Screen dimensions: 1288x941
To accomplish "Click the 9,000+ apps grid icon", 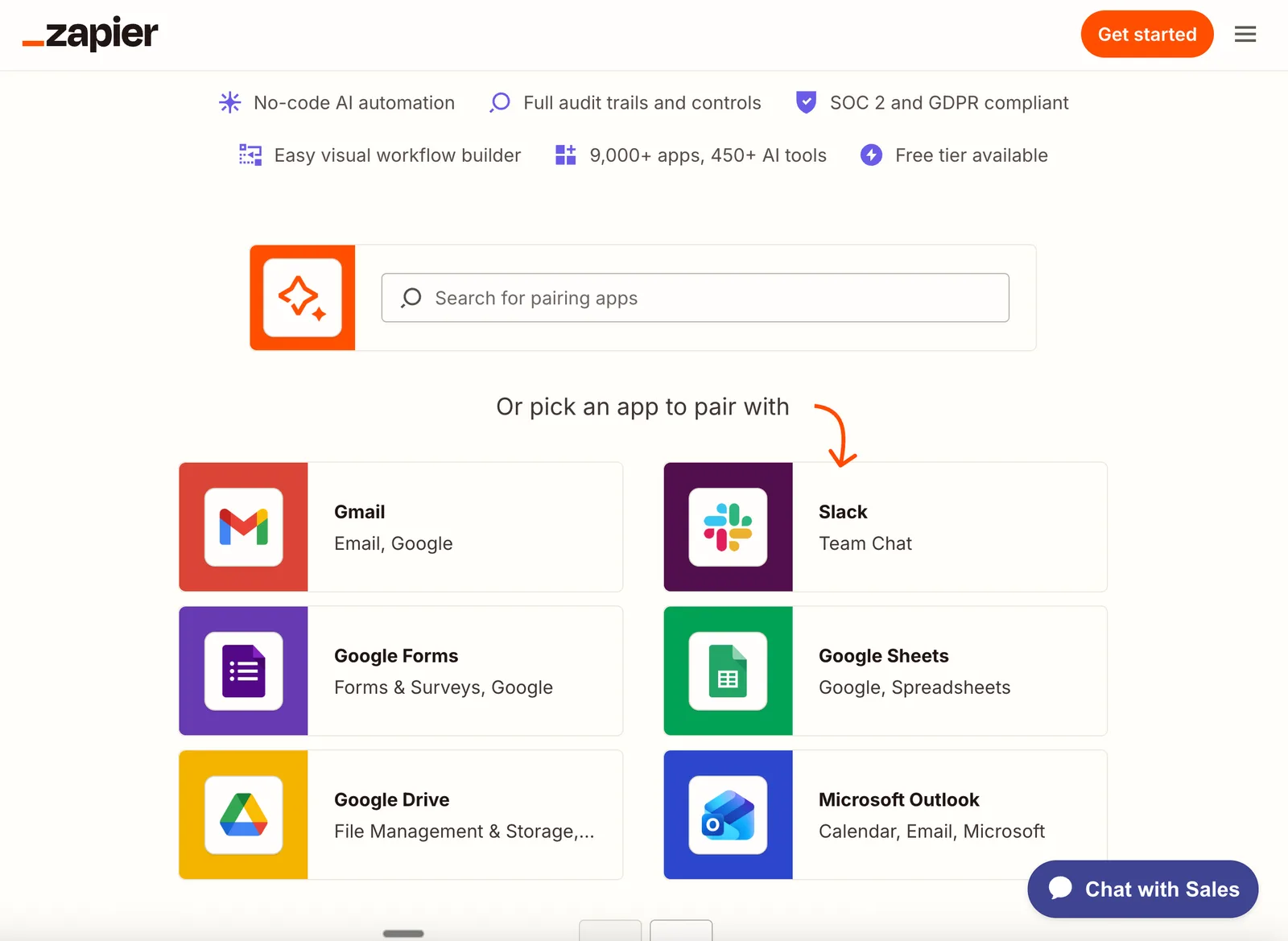I will [x=566, y=155].
